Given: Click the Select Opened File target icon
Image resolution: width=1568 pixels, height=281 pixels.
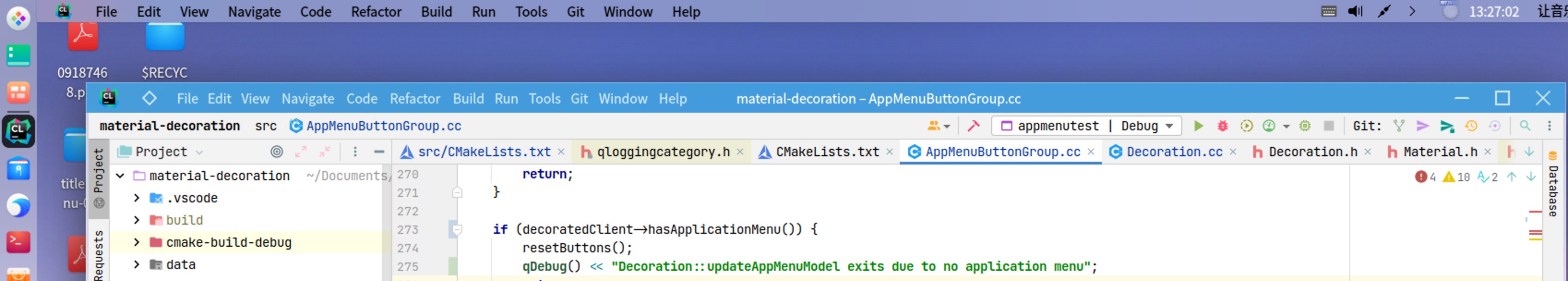Looking at the screenshot, I should (277, 152).
